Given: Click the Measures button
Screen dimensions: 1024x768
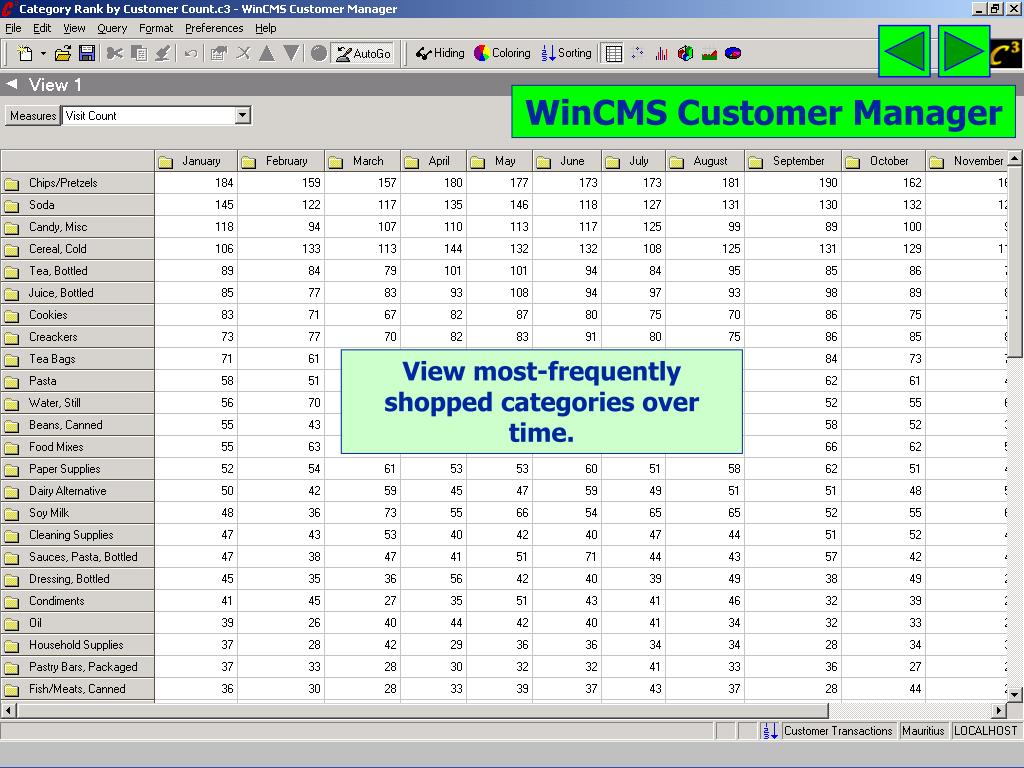Looking at the screenshot, I should pyautogui.click(x=33, y=116).
